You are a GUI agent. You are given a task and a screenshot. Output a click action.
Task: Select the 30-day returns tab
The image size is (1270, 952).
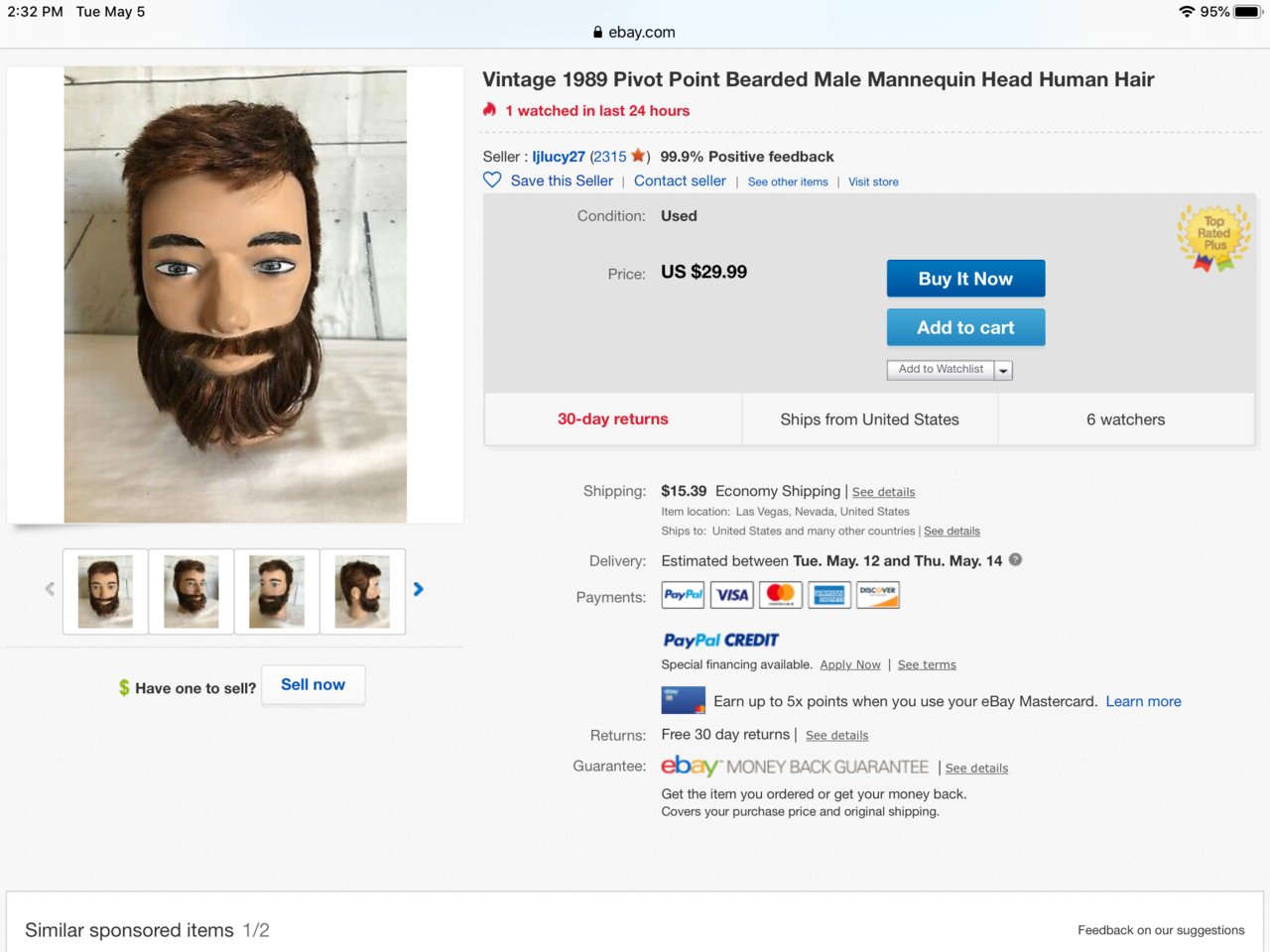tap(613, 419)
